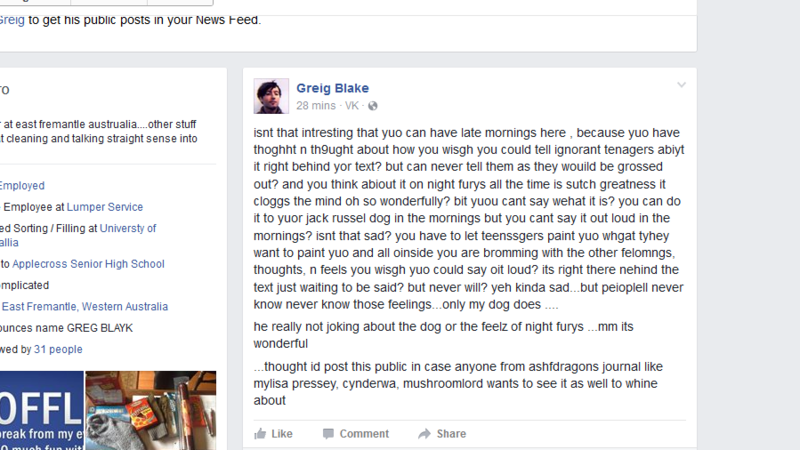Open the post options dropdown arrow
Screen dimensions: 800x450
[682, 85]
